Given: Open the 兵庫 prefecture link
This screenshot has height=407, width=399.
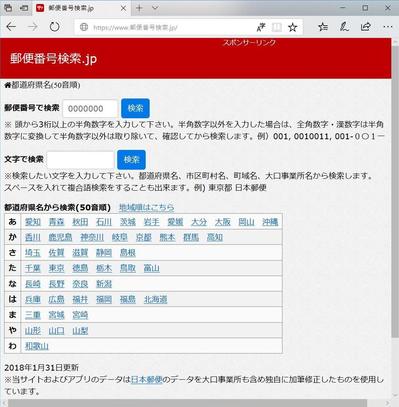Looking at the screenshot, I should click(33, 299).
